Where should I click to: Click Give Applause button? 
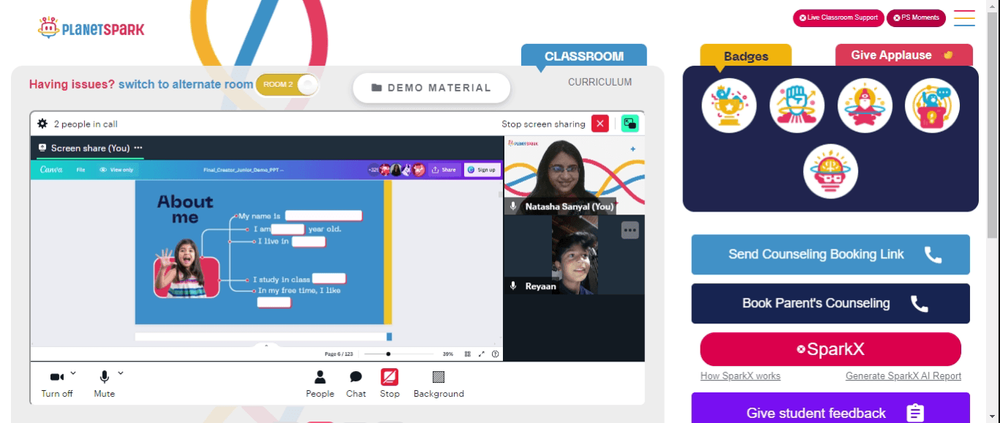[904, 55]
